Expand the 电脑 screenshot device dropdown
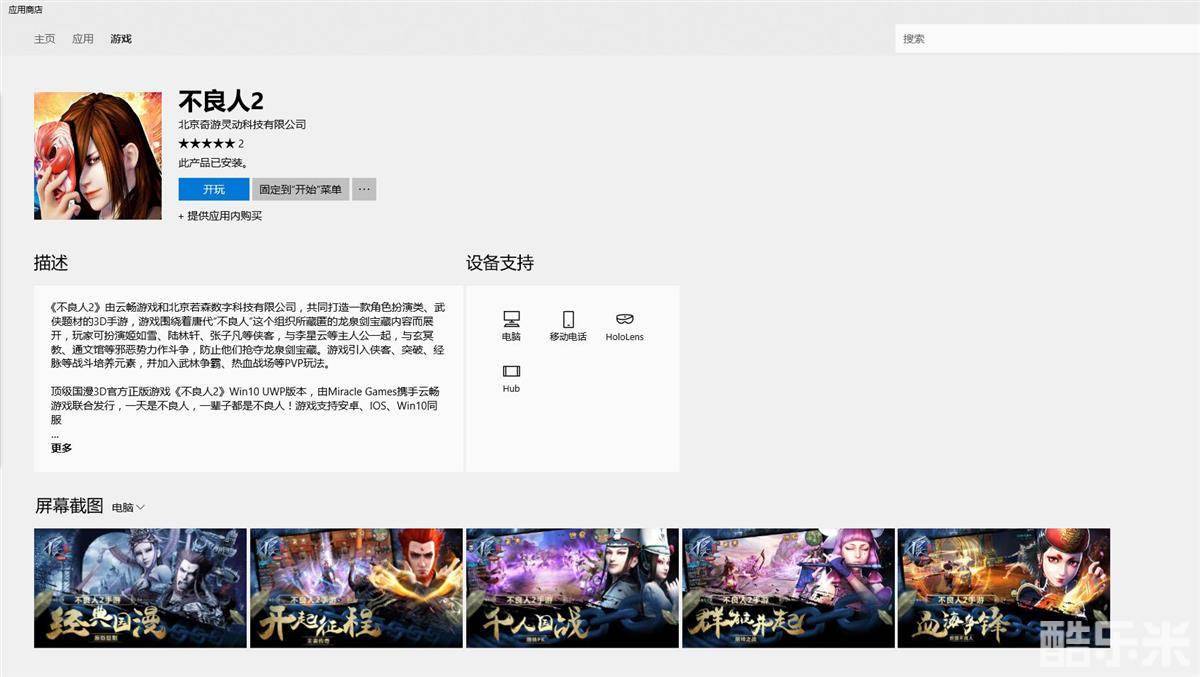Screen dimensions: 1200x677 128,508
